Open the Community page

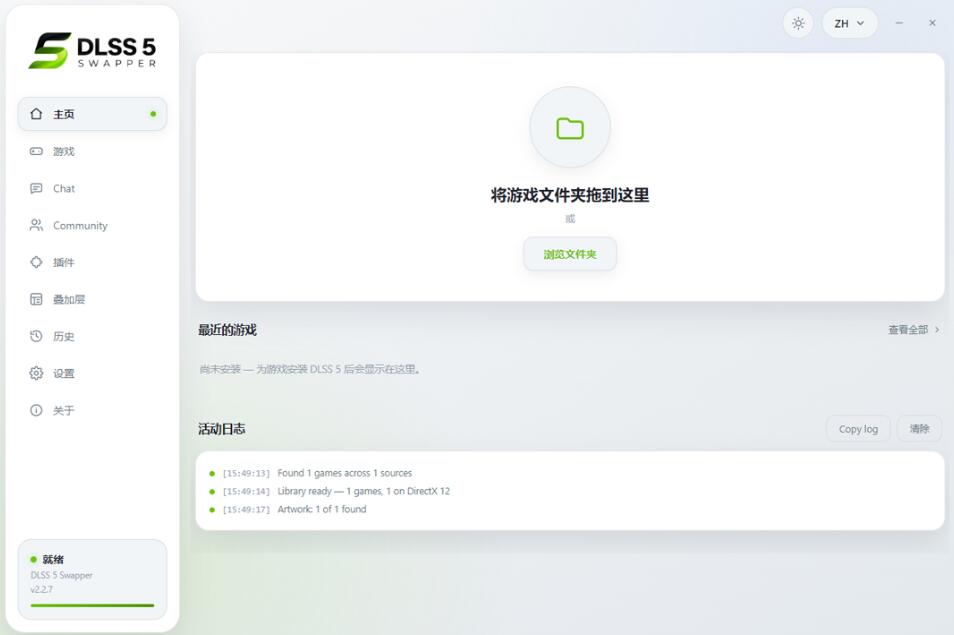[92, 225]
